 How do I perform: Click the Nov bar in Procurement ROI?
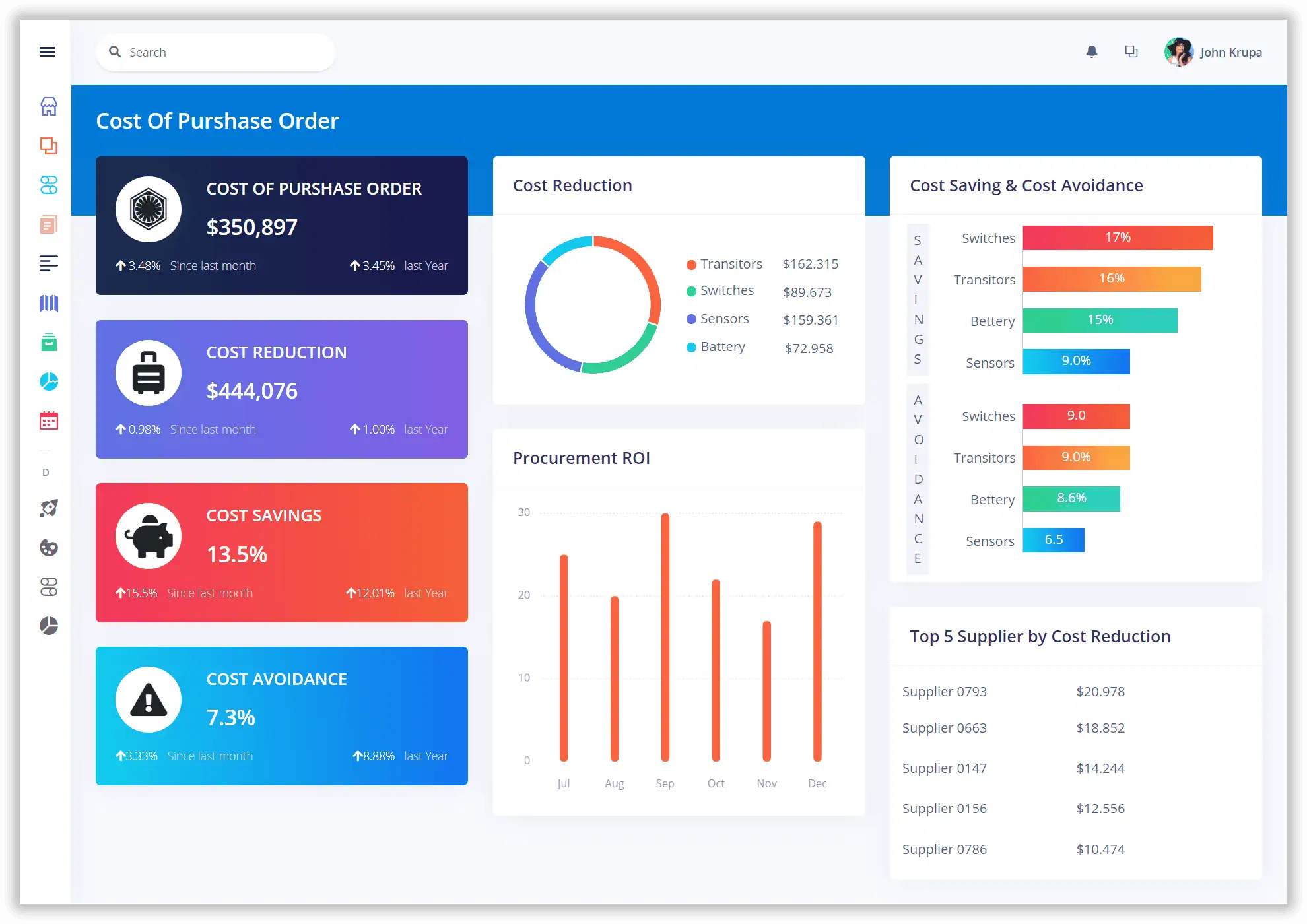click(767, 691)
